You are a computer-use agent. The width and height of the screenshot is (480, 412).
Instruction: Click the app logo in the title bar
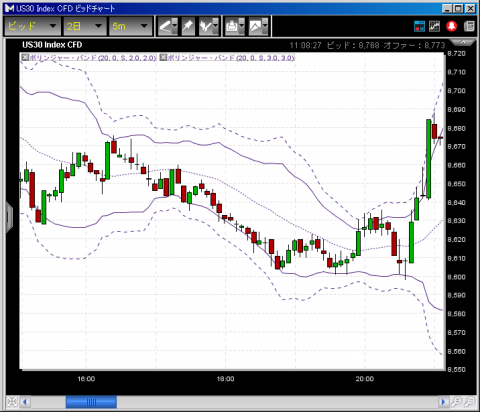pos(10,8)
